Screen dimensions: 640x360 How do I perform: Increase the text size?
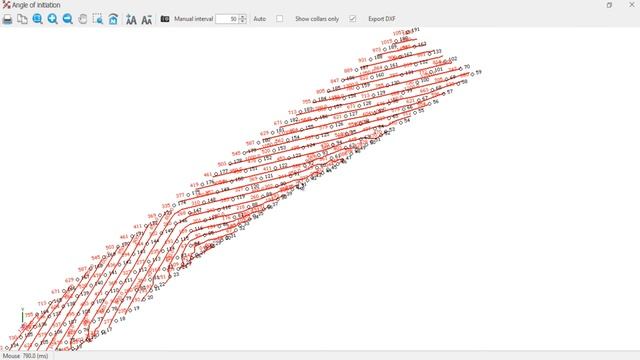pyautogui.click(x=131, y=19)
